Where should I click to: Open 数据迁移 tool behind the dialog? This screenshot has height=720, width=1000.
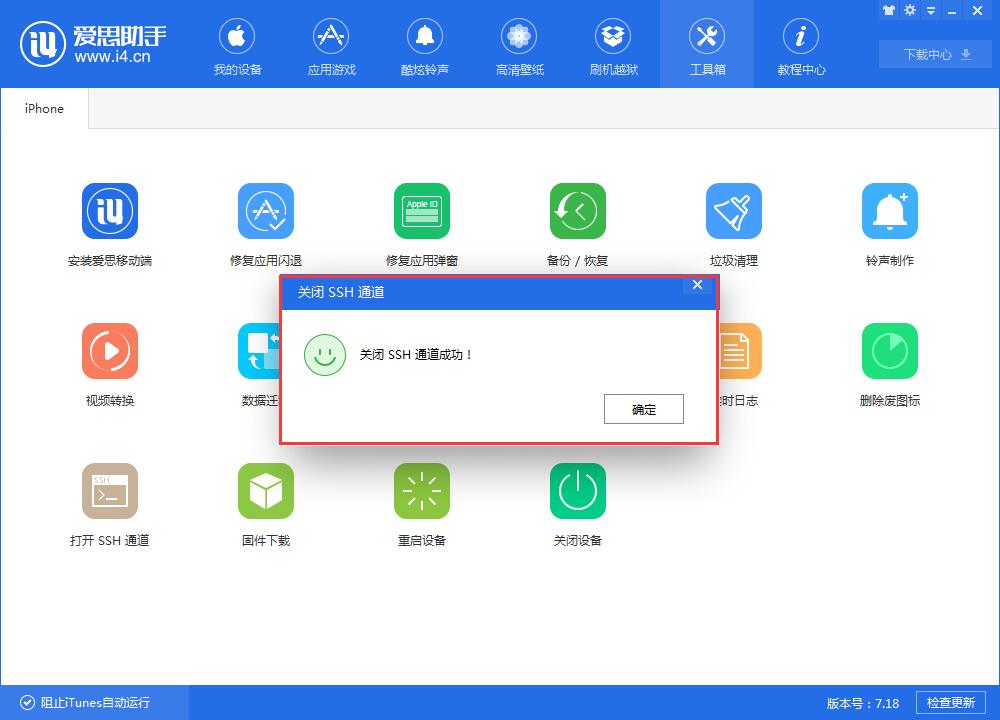259,365
